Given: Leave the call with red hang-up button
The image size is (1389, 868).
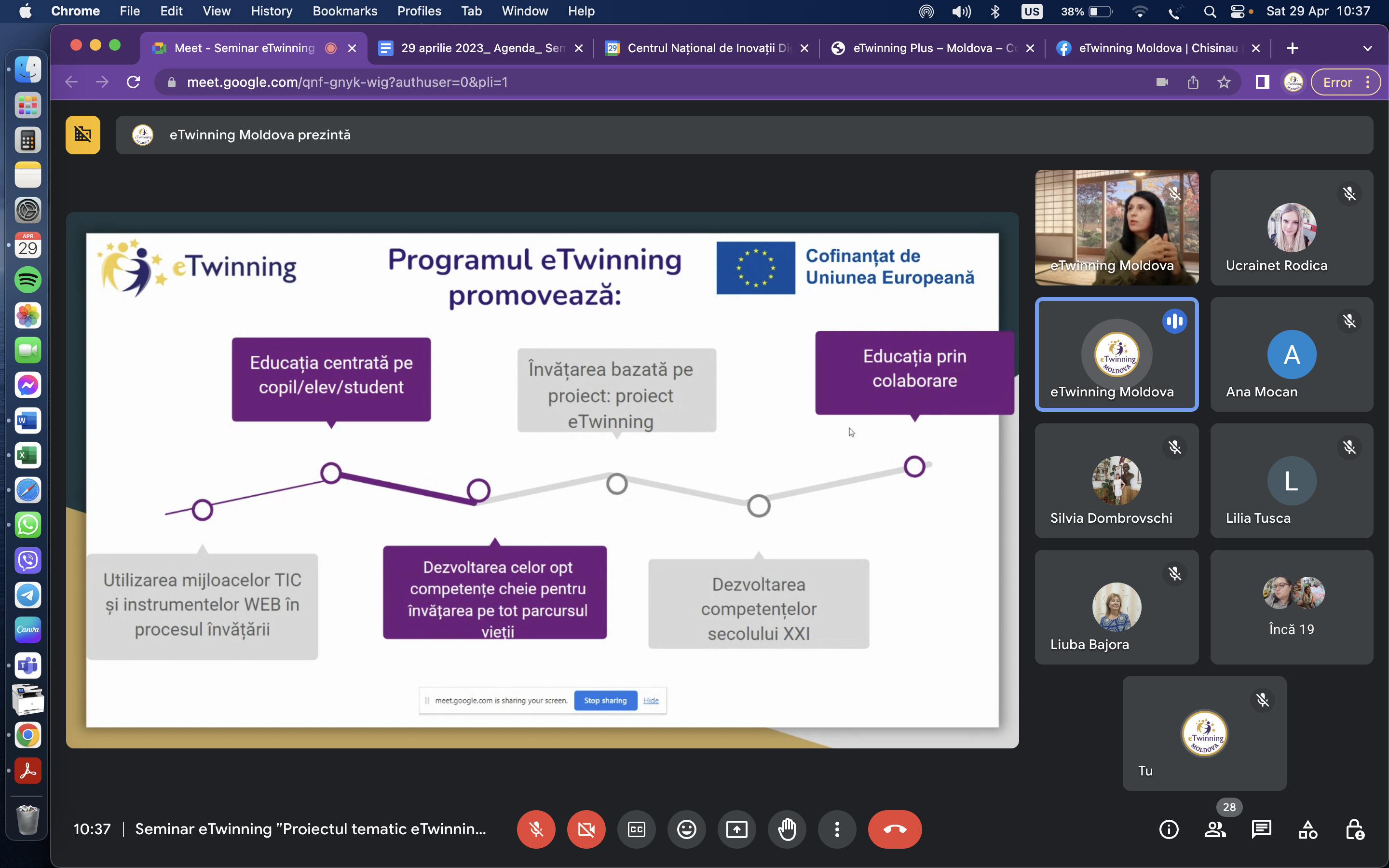Looking at the screenshot, I should pyautogui.click(x=895, y=829).
